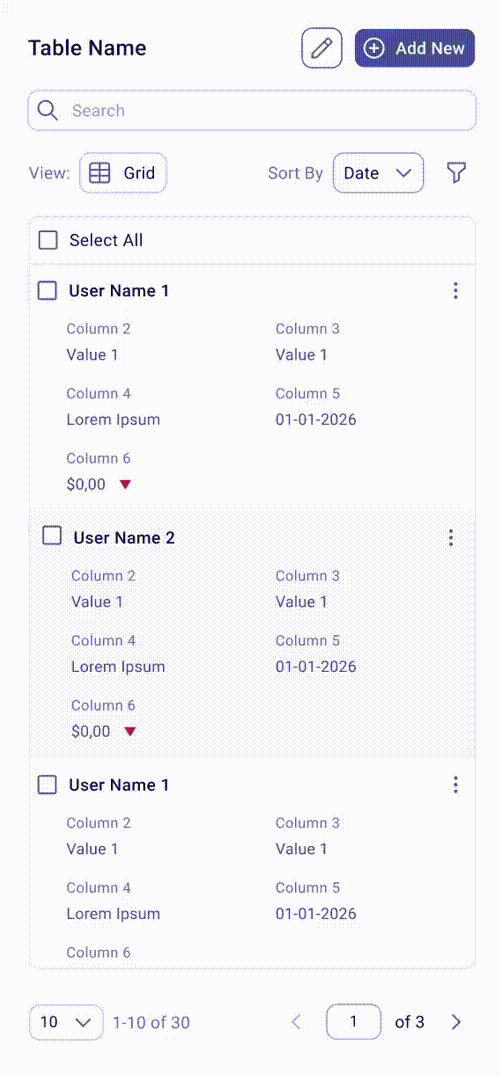Tick the first User Name 1 checkbox
Viewport: 500px width, 1075px height.
(47, 291)
